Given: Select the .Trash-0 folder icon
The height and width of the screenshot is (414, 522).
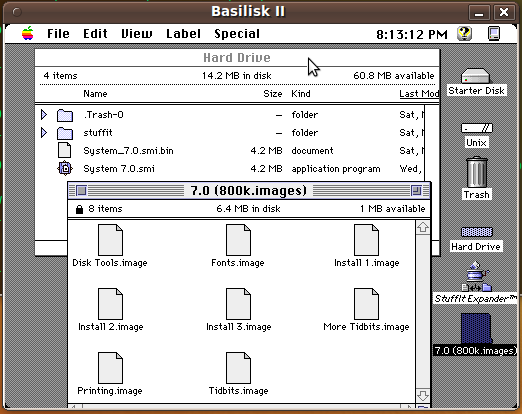Looking at the screenshot, I should point(65,115).
